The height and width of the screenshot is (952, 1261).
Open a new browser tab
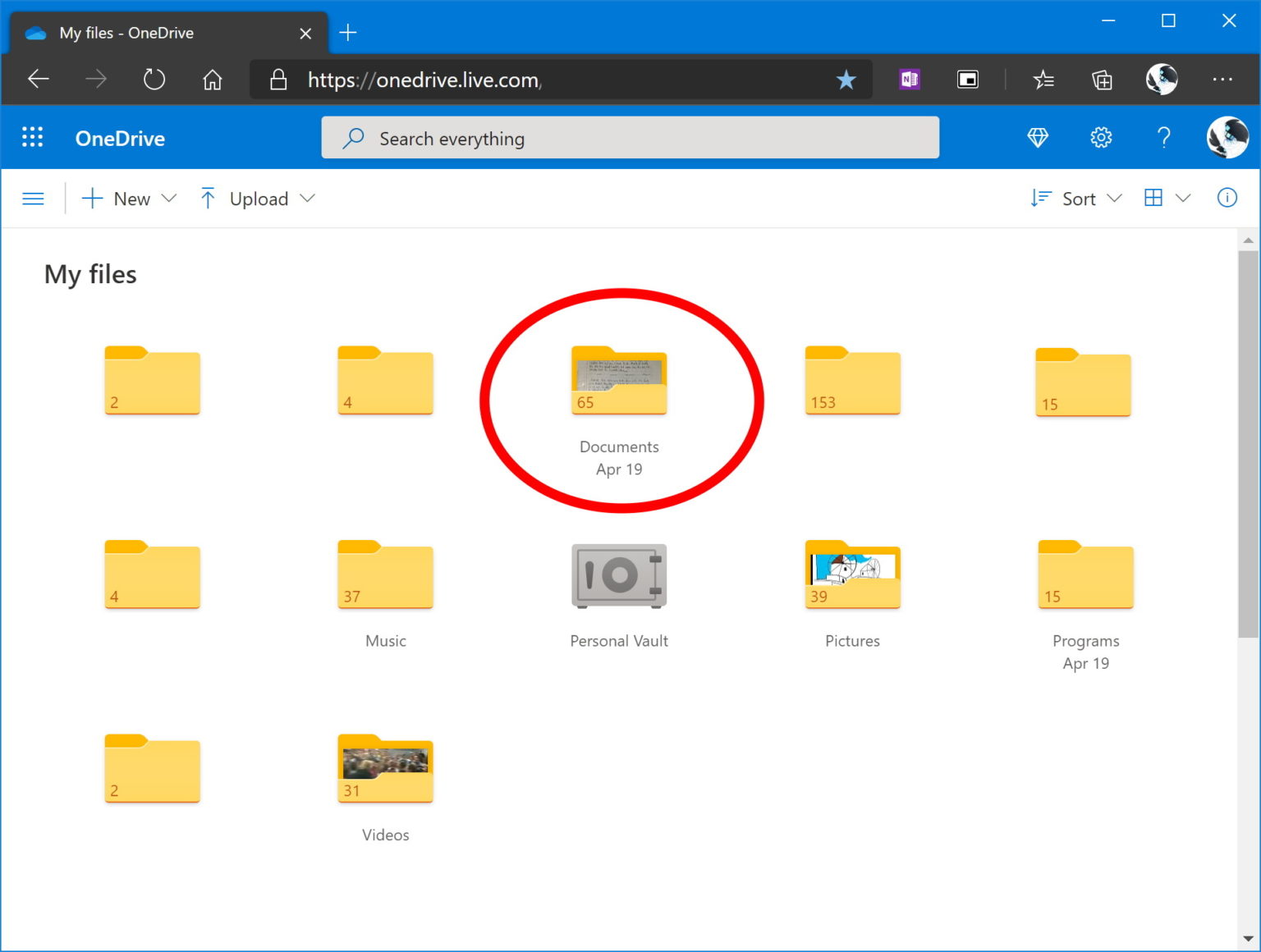347,33
